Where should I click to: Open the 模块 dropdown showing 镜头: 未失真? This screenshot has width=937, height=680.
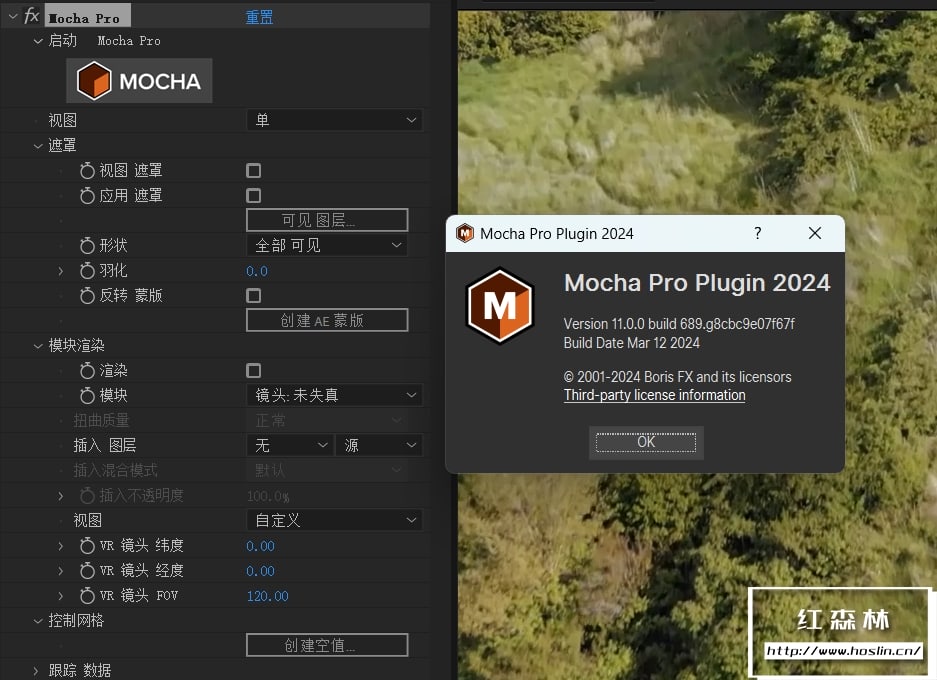coord(335,395)
